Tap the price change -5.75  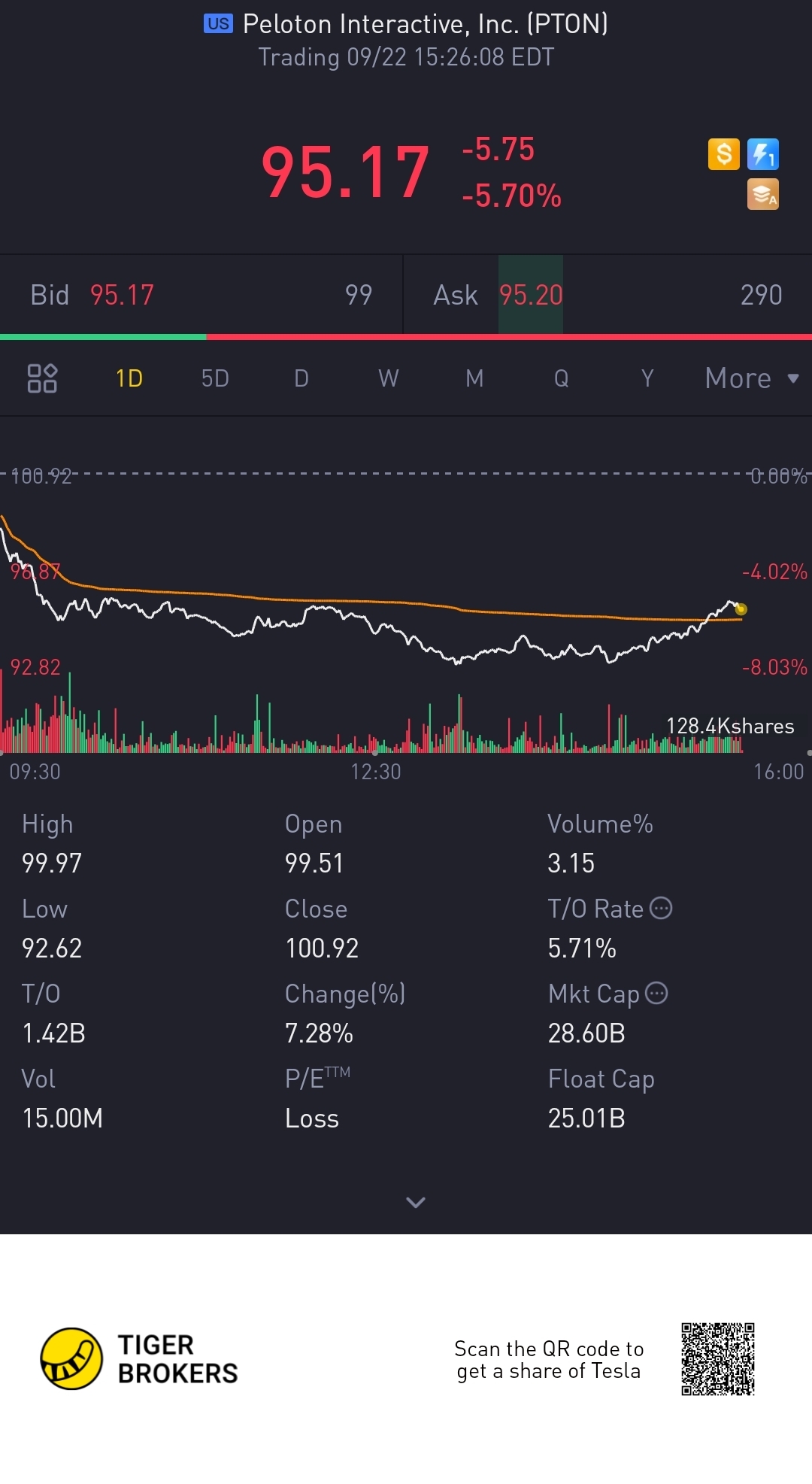(498, 149)
